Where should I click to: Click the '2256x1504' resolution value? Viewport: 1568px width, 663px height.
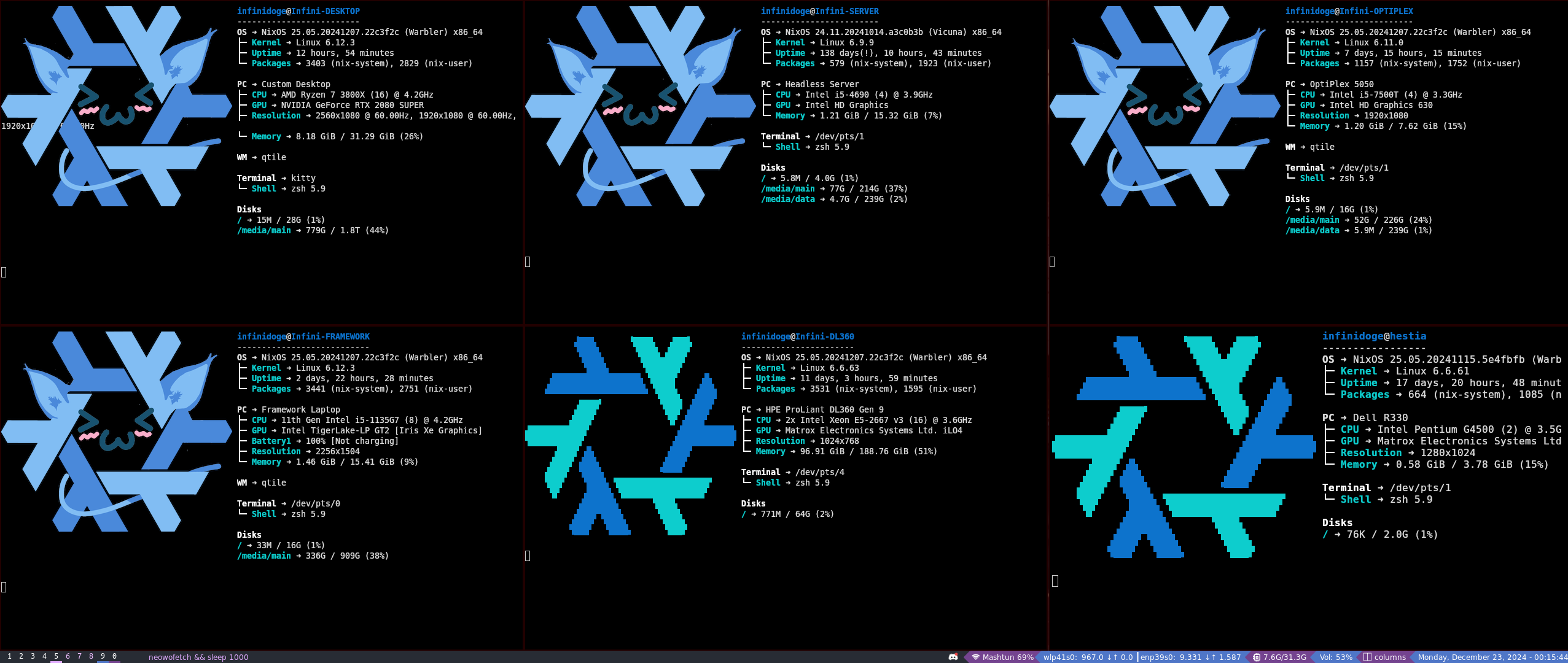pos(338,451)
